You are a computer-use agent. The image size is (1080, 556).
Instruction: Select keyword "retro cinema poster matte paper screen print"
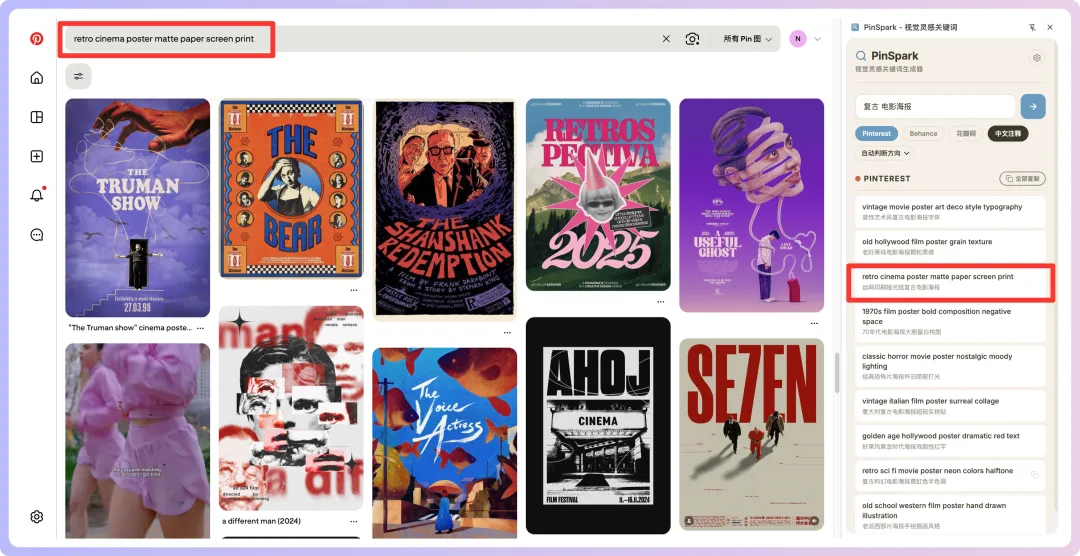point(951,282)
